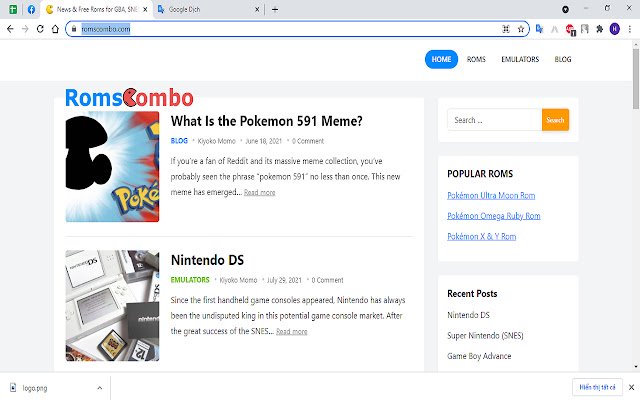Open EMULATORS in site navigation
This screenshot has height=400, width=640.
[x=520, y=59]
